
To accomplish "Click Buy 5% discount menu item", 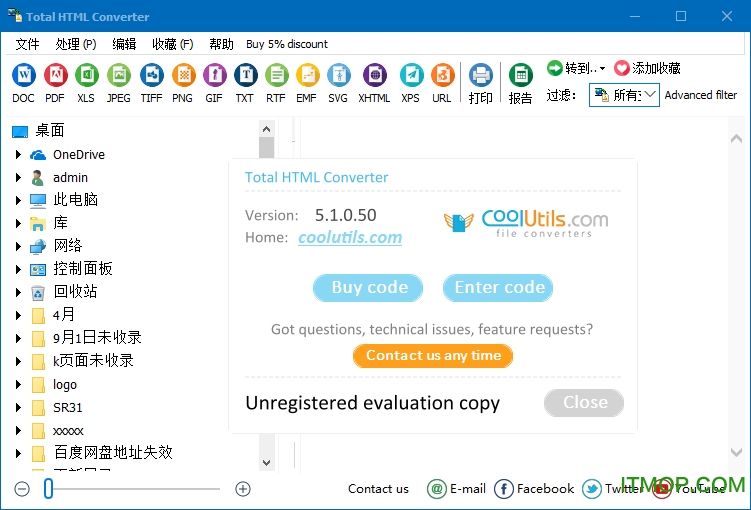I will coord(287,44).
